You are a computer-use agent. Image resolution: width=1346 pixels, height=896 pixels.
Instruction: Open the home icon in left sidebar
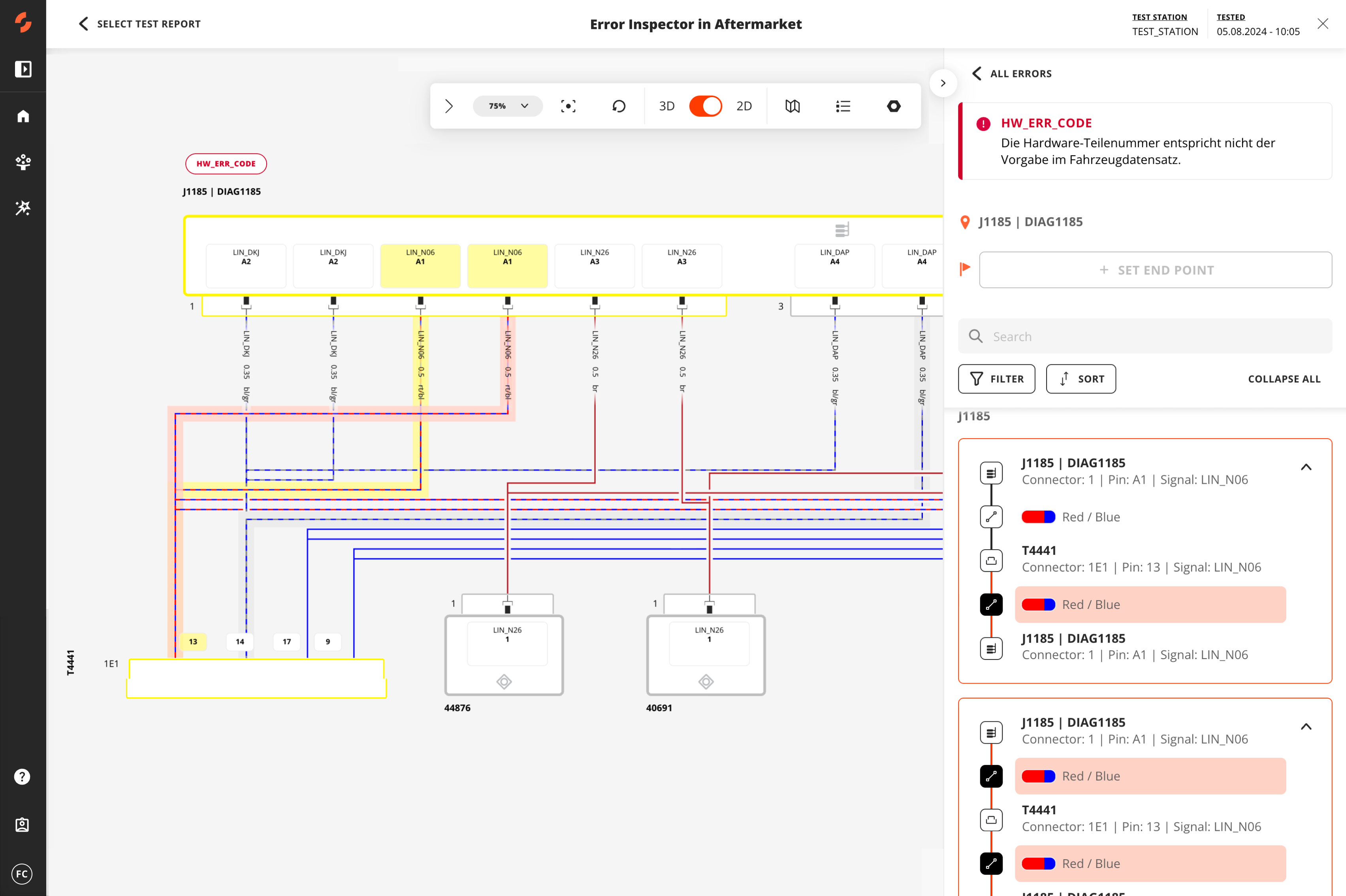[23, 116]
